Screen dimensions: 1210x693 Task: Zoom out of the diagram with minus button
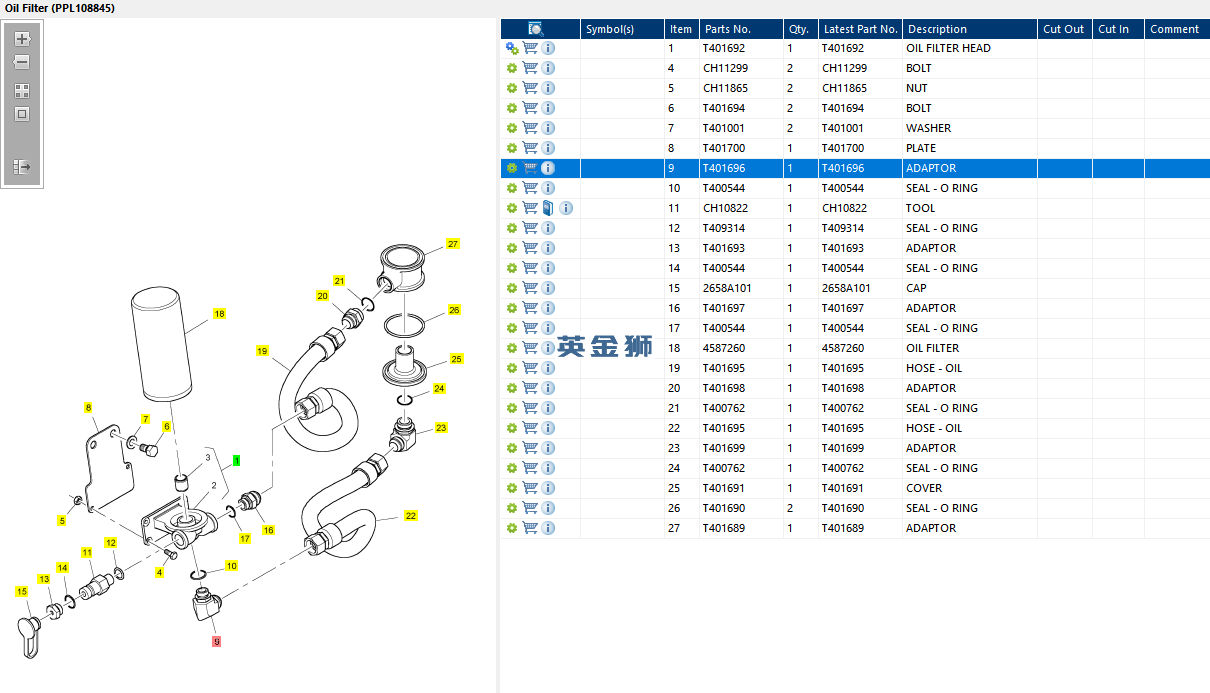22,62
